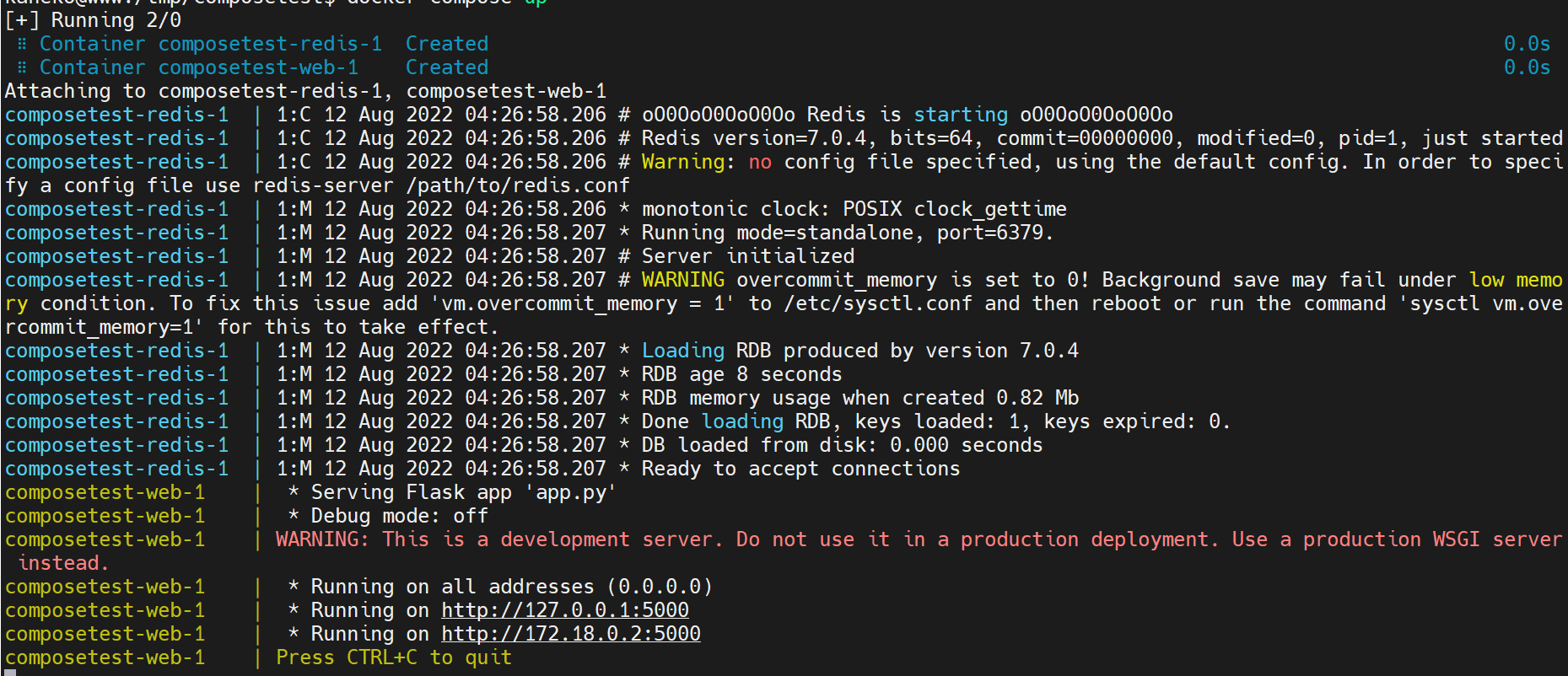The width and height of the screenshot is (1568, 676).
Task: Click 'Created' status for composetest-redis-1
Action: click(x=447, y=43)
